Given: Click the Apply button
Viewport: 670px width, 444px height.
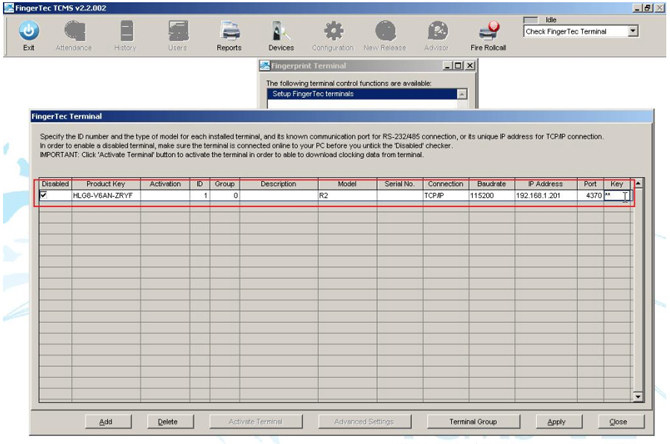Looking at the screenshot, I should point(559,422).
